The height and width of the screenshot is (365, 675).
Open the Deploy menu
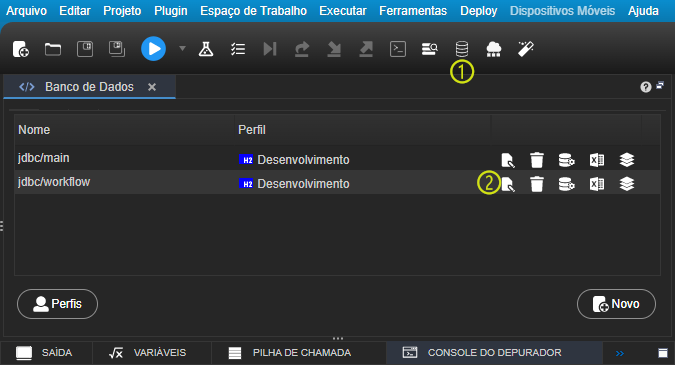click(x=479, y=11)
